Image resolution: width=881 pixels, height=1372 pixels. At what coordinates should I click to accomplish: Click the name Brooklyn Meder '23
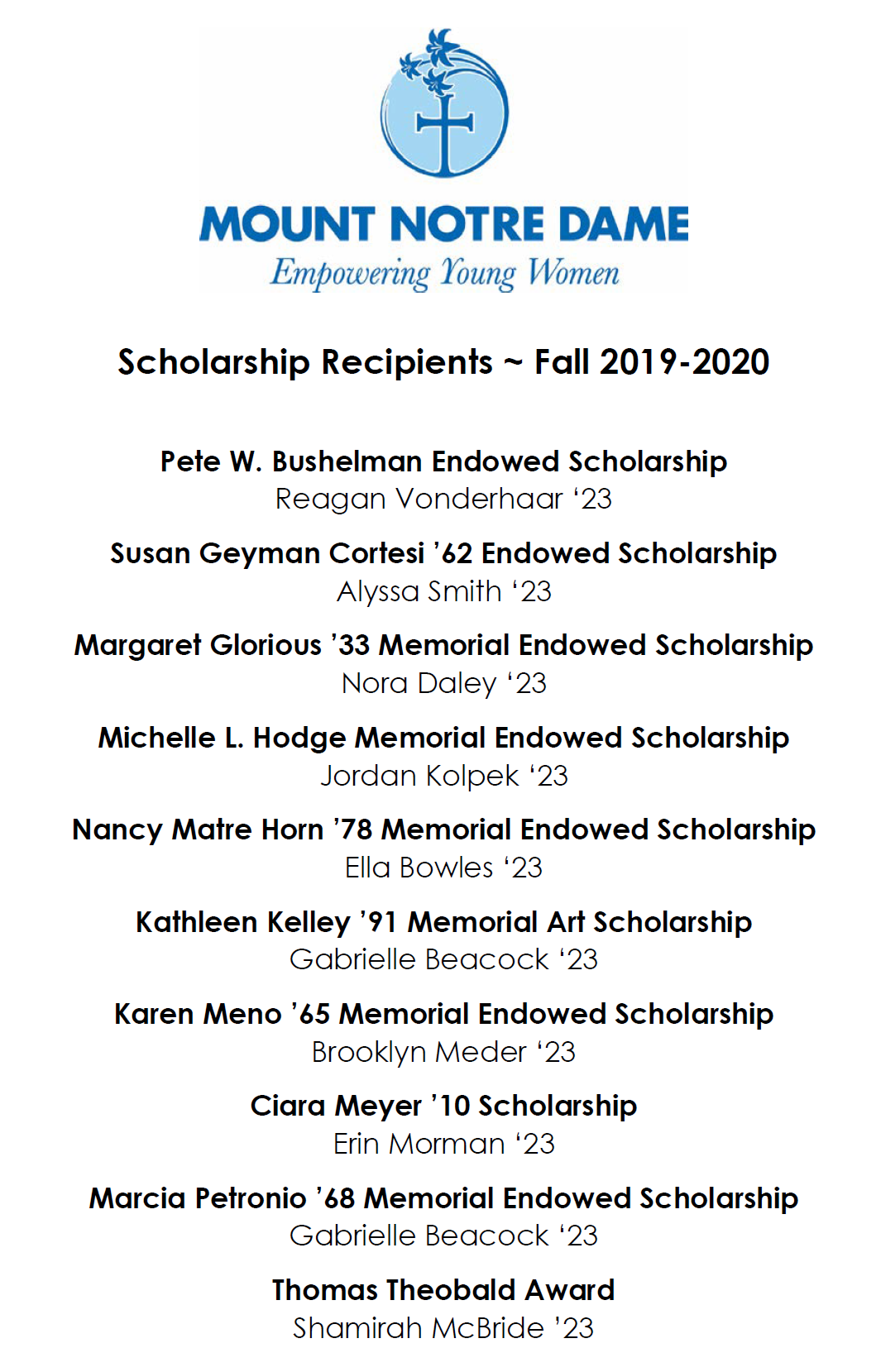(x=443, y=1053)
